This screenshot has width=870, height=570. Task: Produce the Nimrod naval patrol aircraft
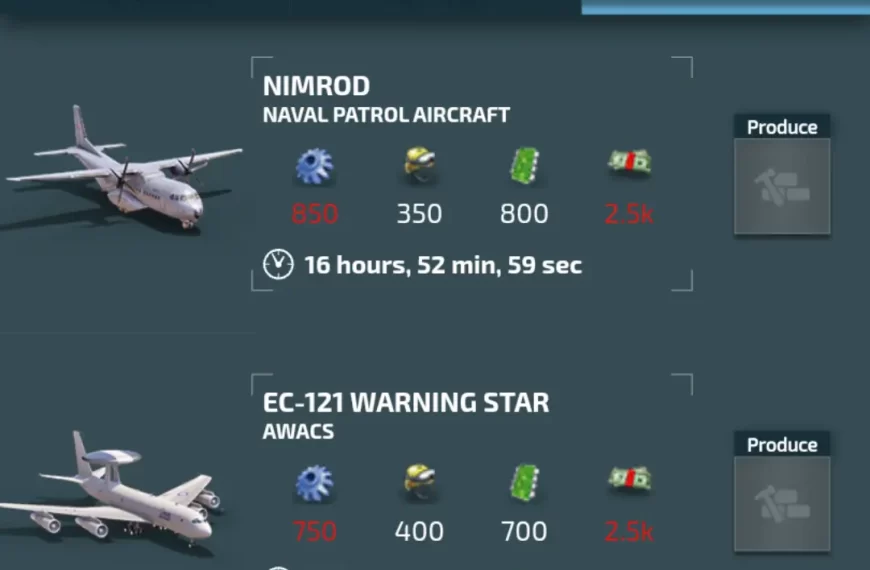click(782, 174)
